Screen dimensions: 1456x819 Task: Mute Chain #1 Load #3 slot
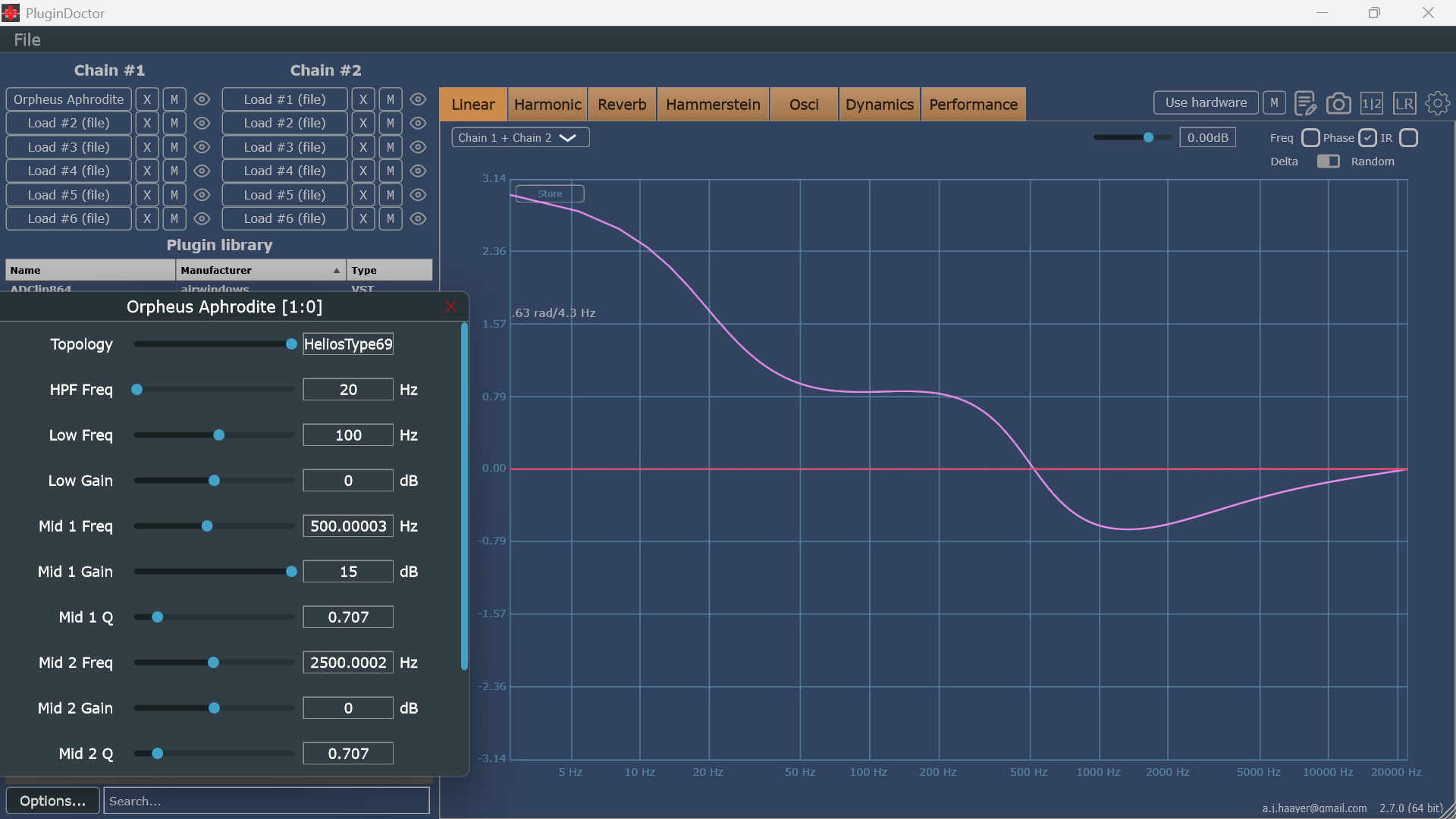point(174,147)
